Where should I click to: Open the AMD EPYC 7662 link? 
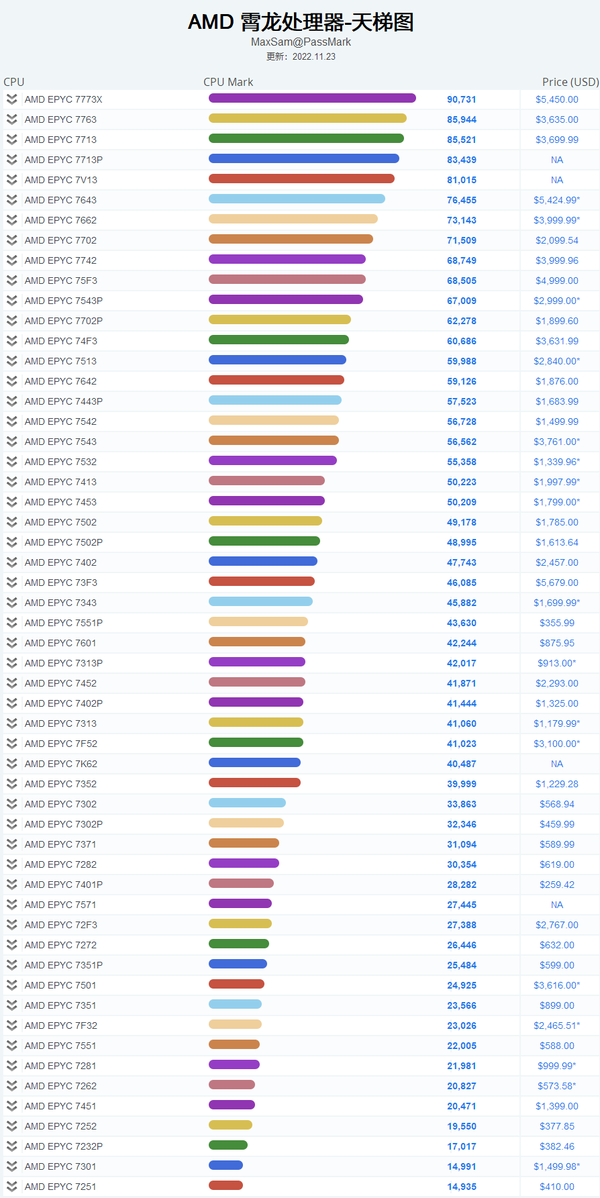[60, 220]
